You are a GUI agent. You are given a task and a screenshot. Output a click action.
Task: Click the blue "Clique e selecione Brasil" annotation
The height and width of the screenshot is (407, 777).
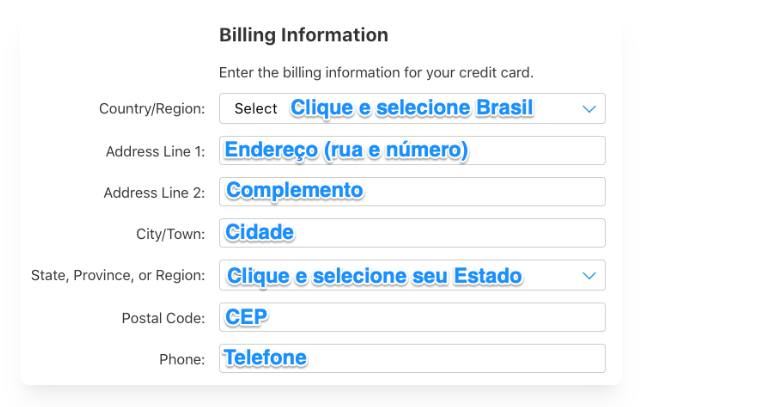tap(411, 107)
